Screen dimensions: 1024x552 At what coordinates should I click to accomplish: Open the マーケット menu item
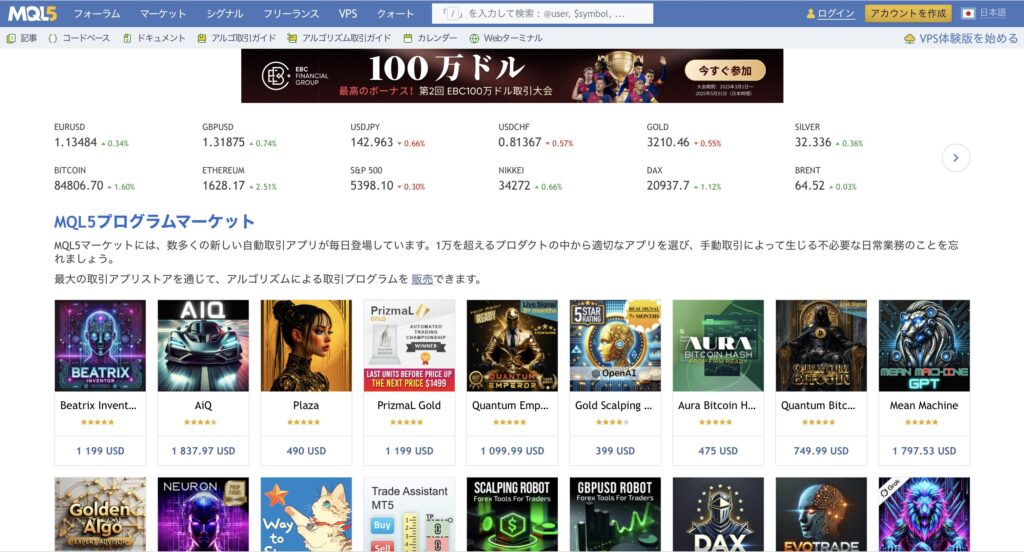point(163,14)
